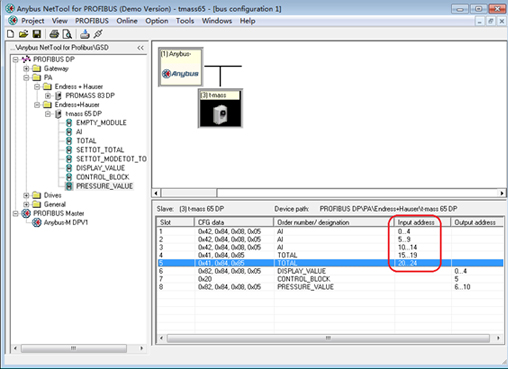Select PROMASS 83 DP device in tree
This screenshot has height=369, width=508.
click(90, 96)
